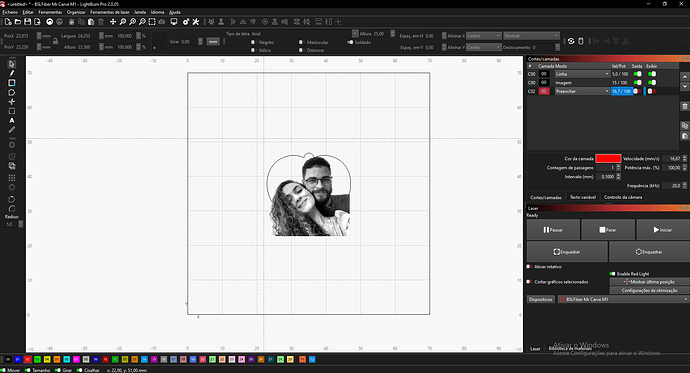Toggle Cortar gráficos selecionados
Viewport: 690px width, 373px height.
tap(529, 282)
